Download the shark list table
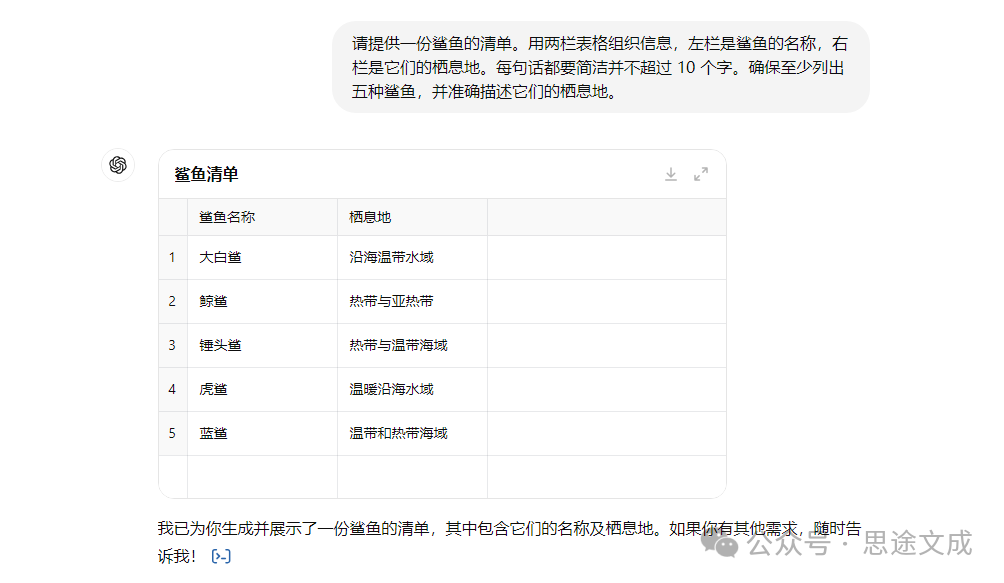The image size is (1004, 583). pyautogui.click(x=671, y=174)
